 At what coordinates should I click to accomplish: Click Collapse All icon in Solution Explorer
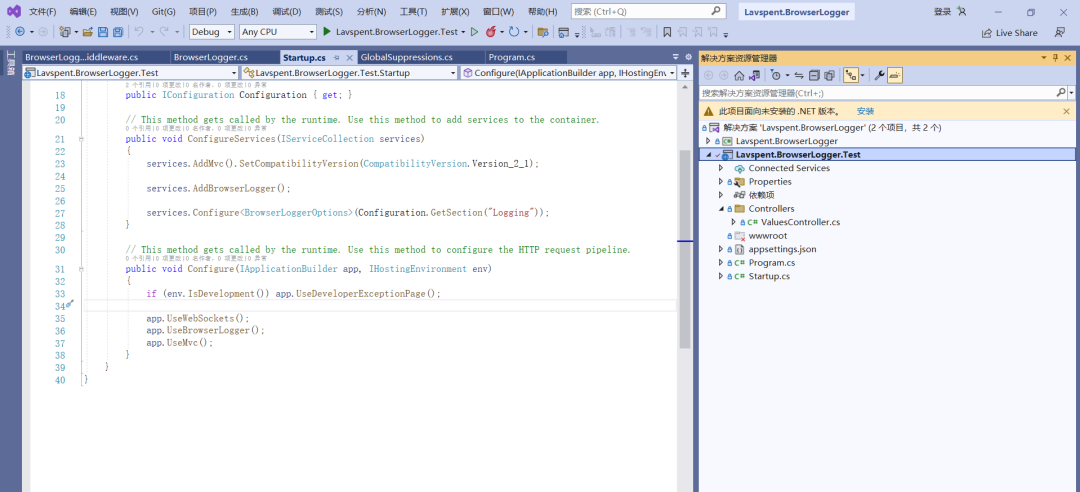[814, 75]
